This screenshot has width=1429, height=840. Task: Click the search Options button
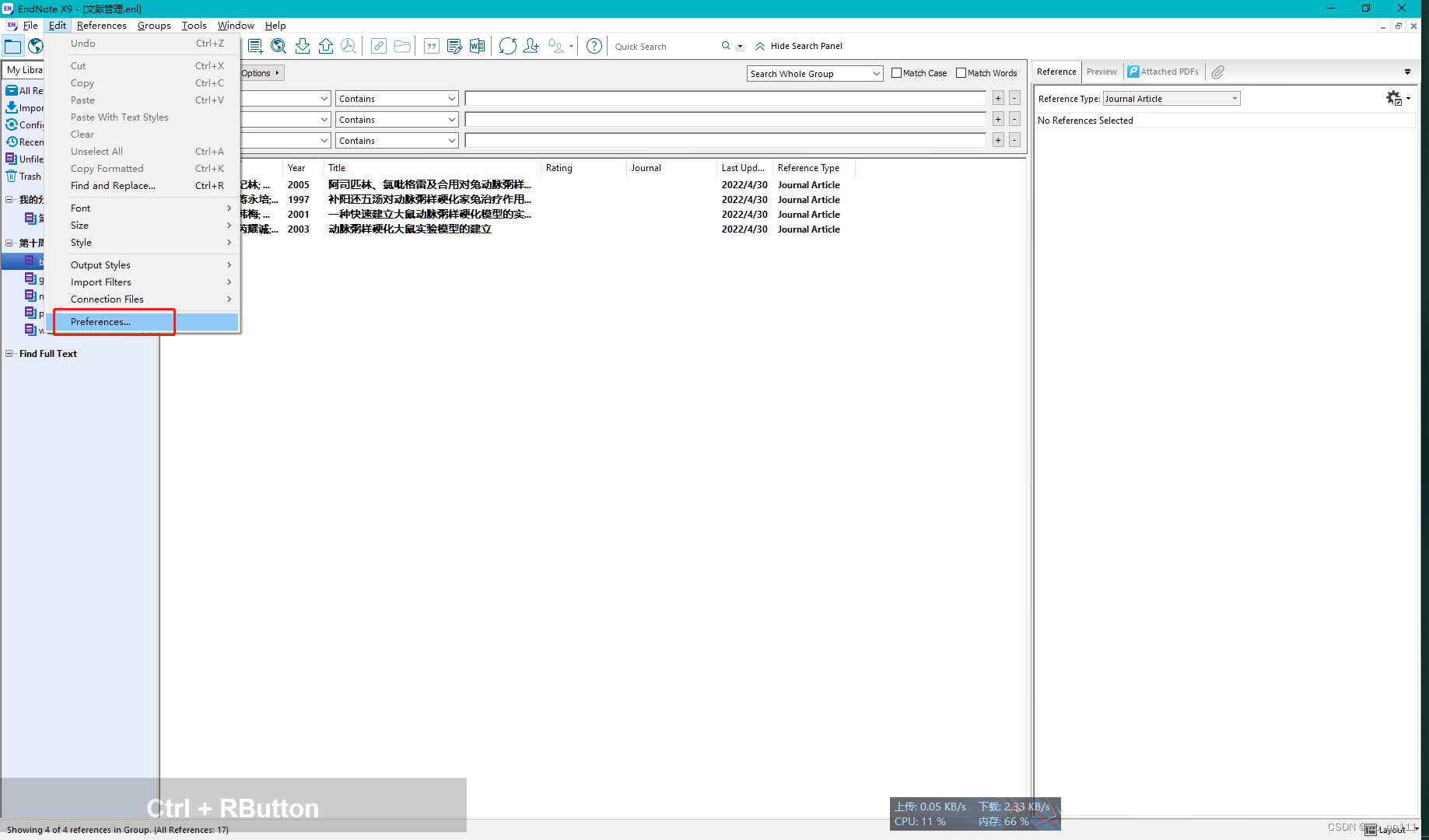click(x=260, y=73)
